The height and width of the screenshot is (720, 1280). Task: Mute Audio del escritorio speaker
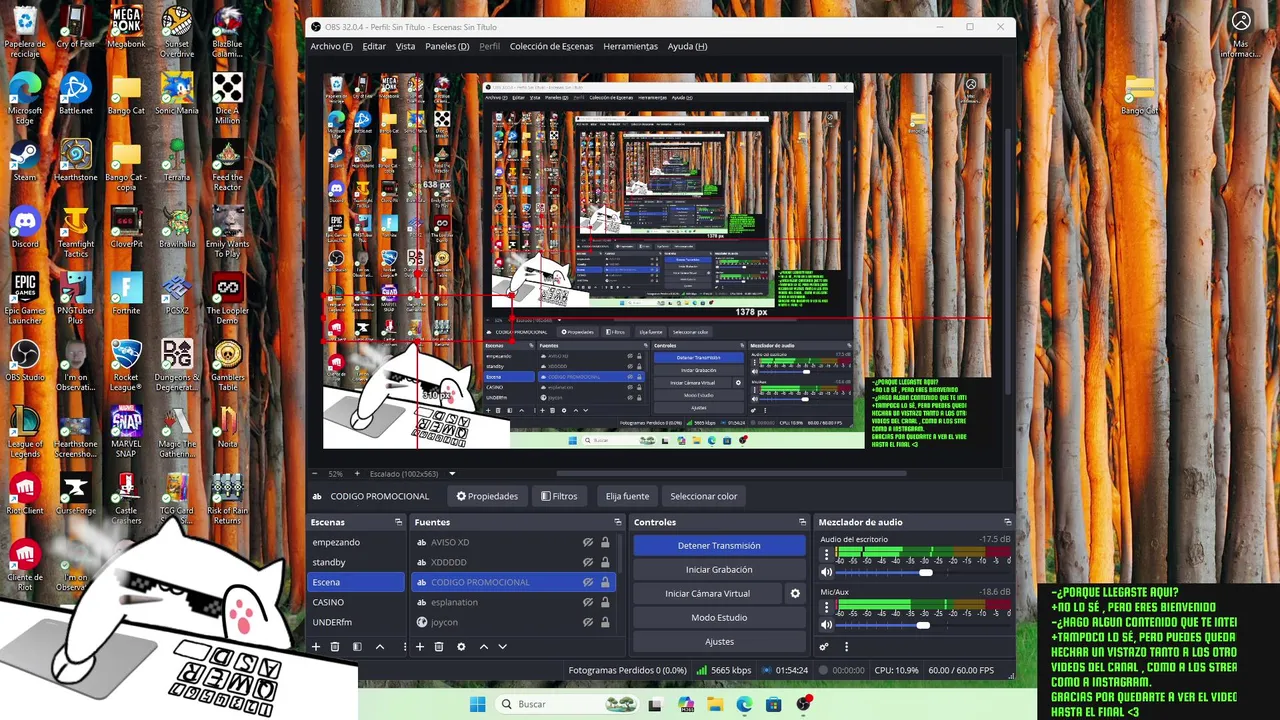pos(826,572)
